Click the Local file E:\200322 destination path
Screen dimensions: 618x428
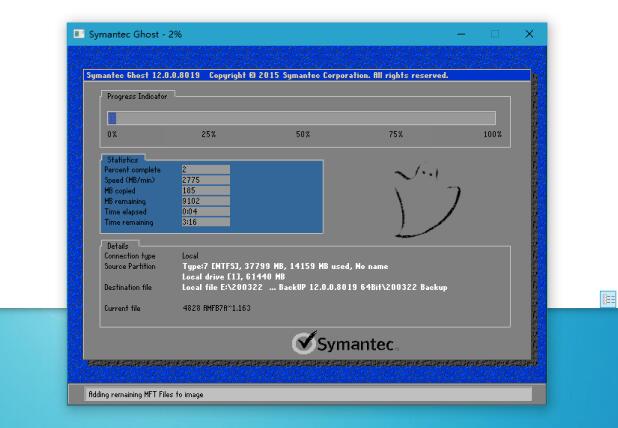coord(315,287)
